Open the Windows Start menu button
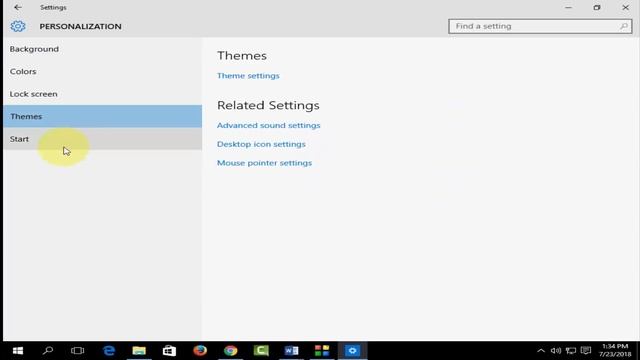The image size is (640, 360). tap(18, 351)
